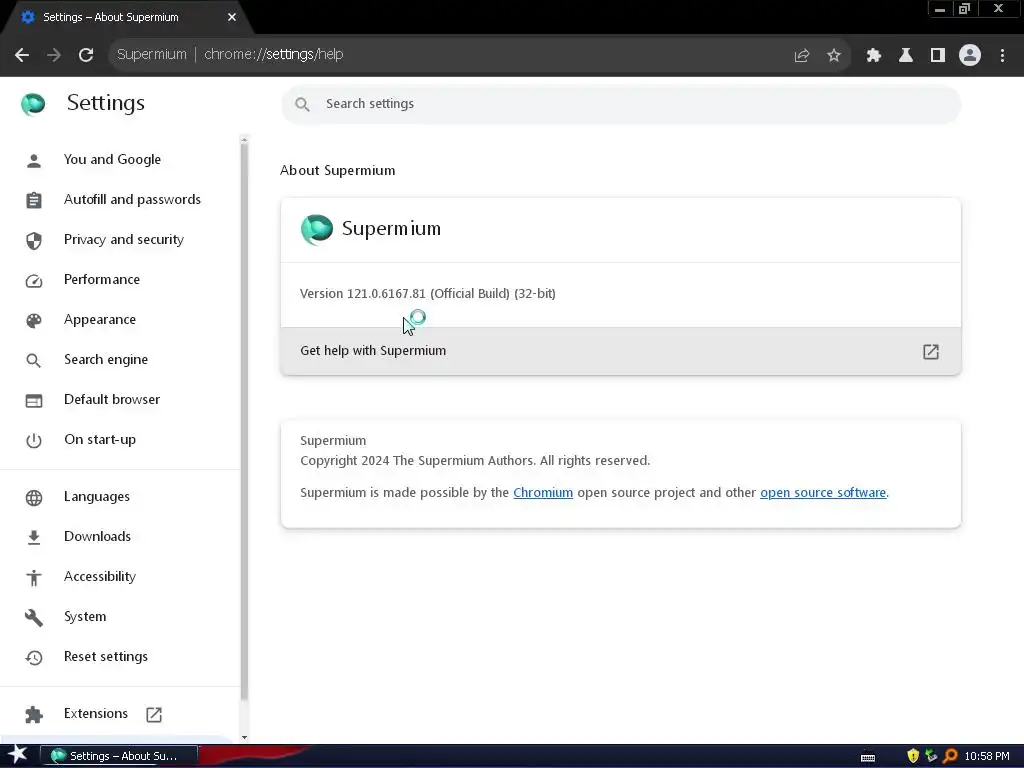This screenshot has height=768, width=1024.
Task: Open the Start menu star button
Action: 17,756
